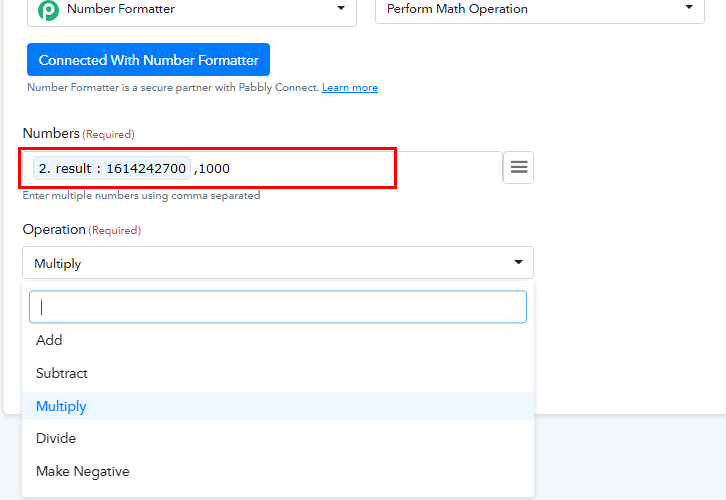Open the Number Formatter app dropdown

(192, 10)
